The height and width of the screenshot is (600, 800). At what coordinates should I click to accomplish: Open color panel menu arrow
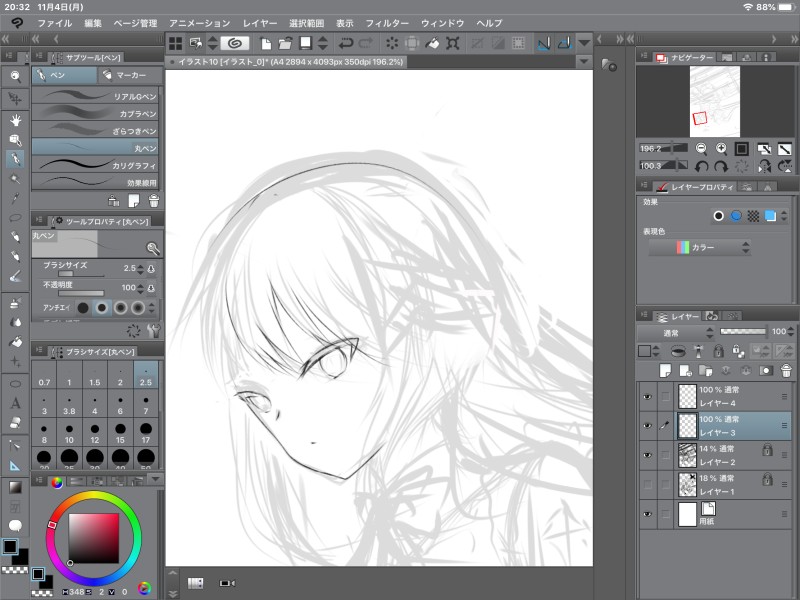pos(155,480)
